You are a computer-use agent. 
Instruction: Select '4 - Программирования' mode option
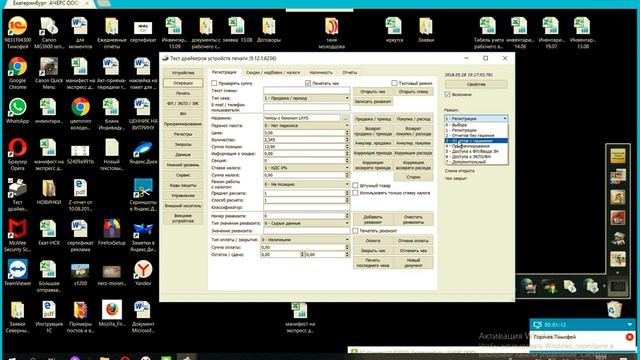pyautogui.click(x=476, y=146)
